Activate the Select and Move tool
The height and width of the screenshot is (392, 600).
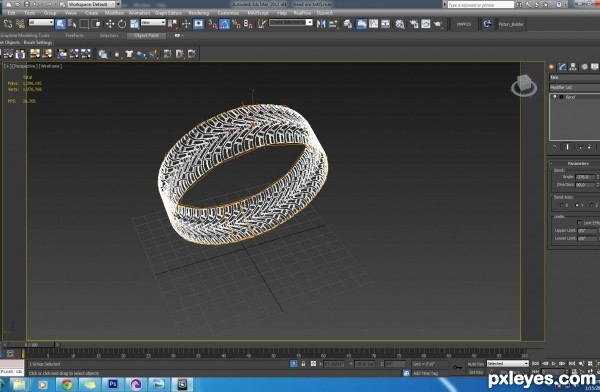point(110,24)
